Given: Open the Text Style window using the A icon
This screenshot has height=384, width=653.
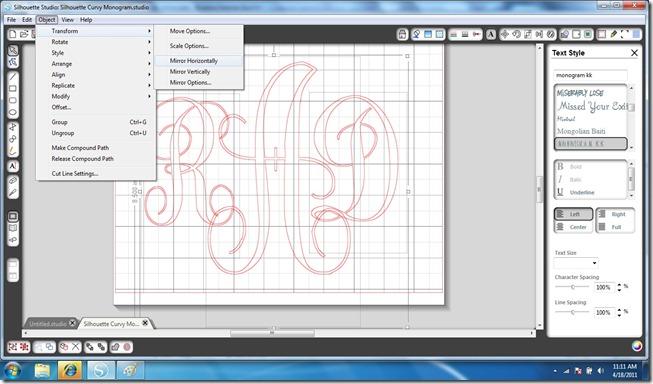Looking at the screenshot, I should [491, 34].
